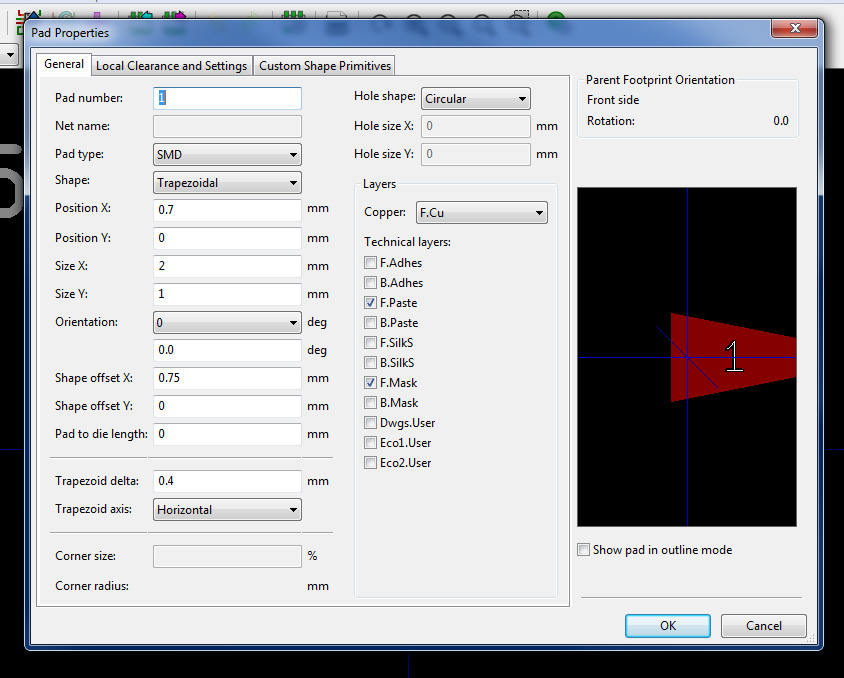
Task: Click the Corner size field
Action: tap(227, 556)
